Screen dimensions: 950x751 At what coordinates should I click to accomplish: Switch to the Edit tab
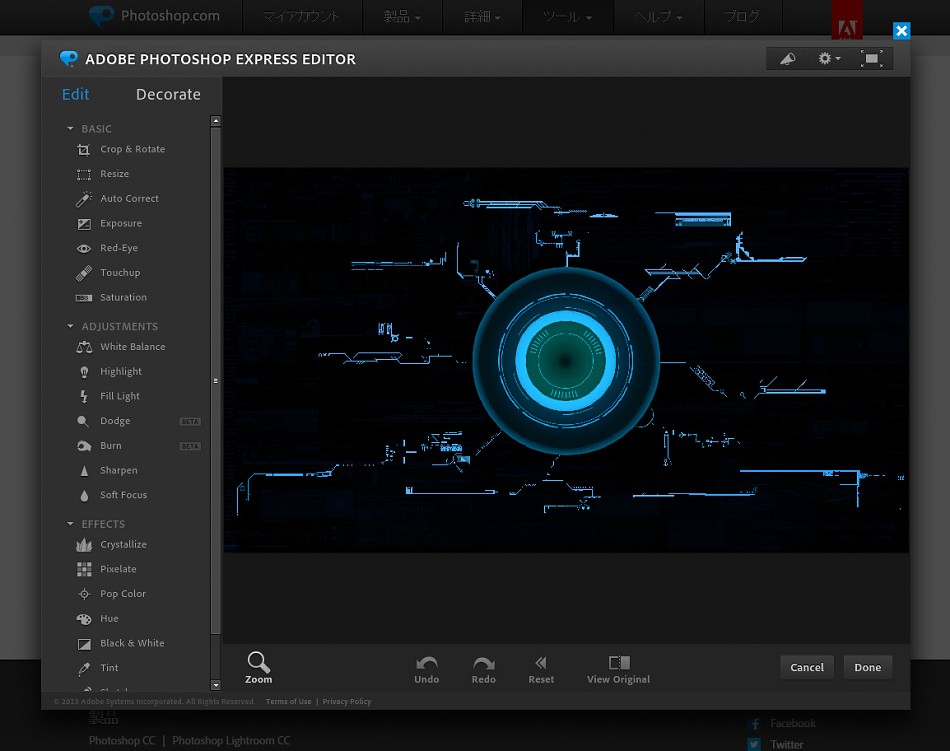(x=76, y=94)
